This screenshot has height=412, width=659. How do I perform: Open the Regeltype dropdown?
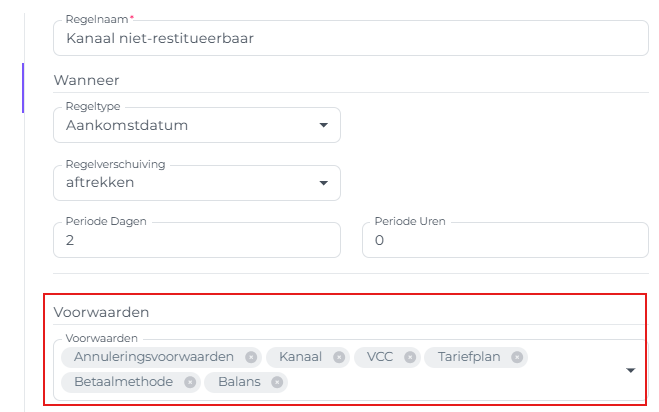tap(323, 126)
